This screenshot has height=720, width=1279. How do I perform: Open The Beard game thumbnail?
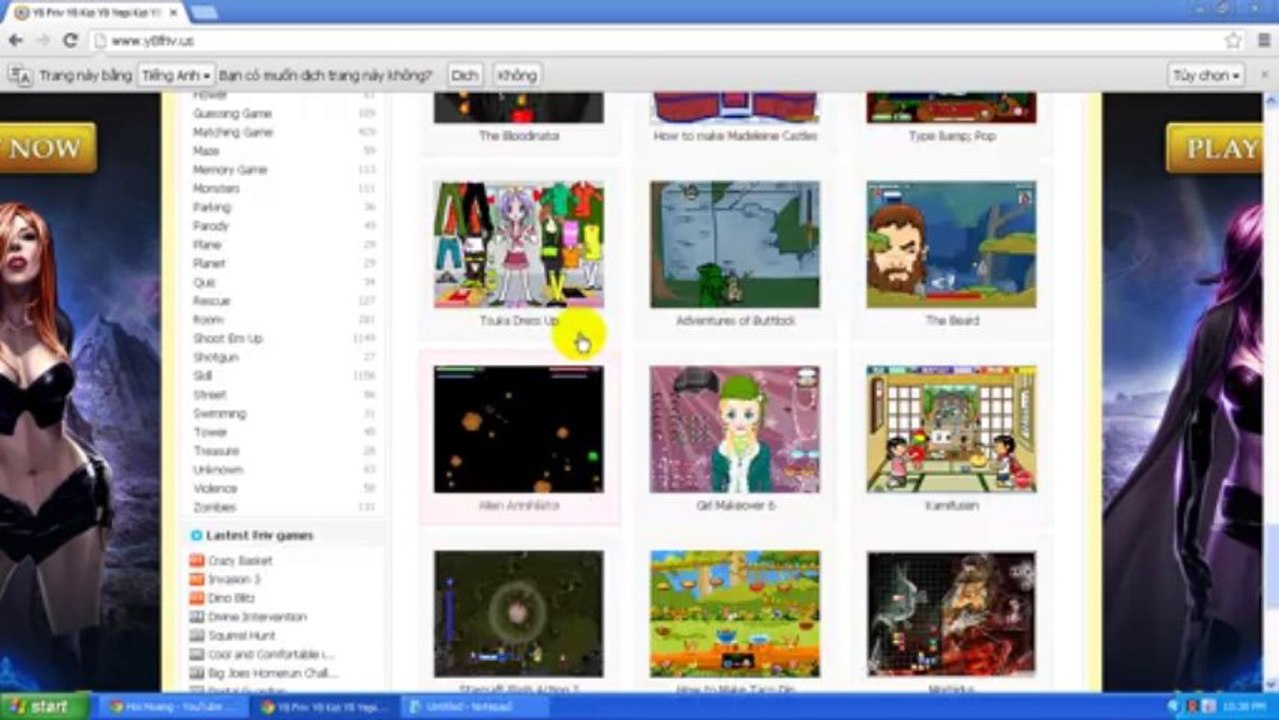coord(951,245)
